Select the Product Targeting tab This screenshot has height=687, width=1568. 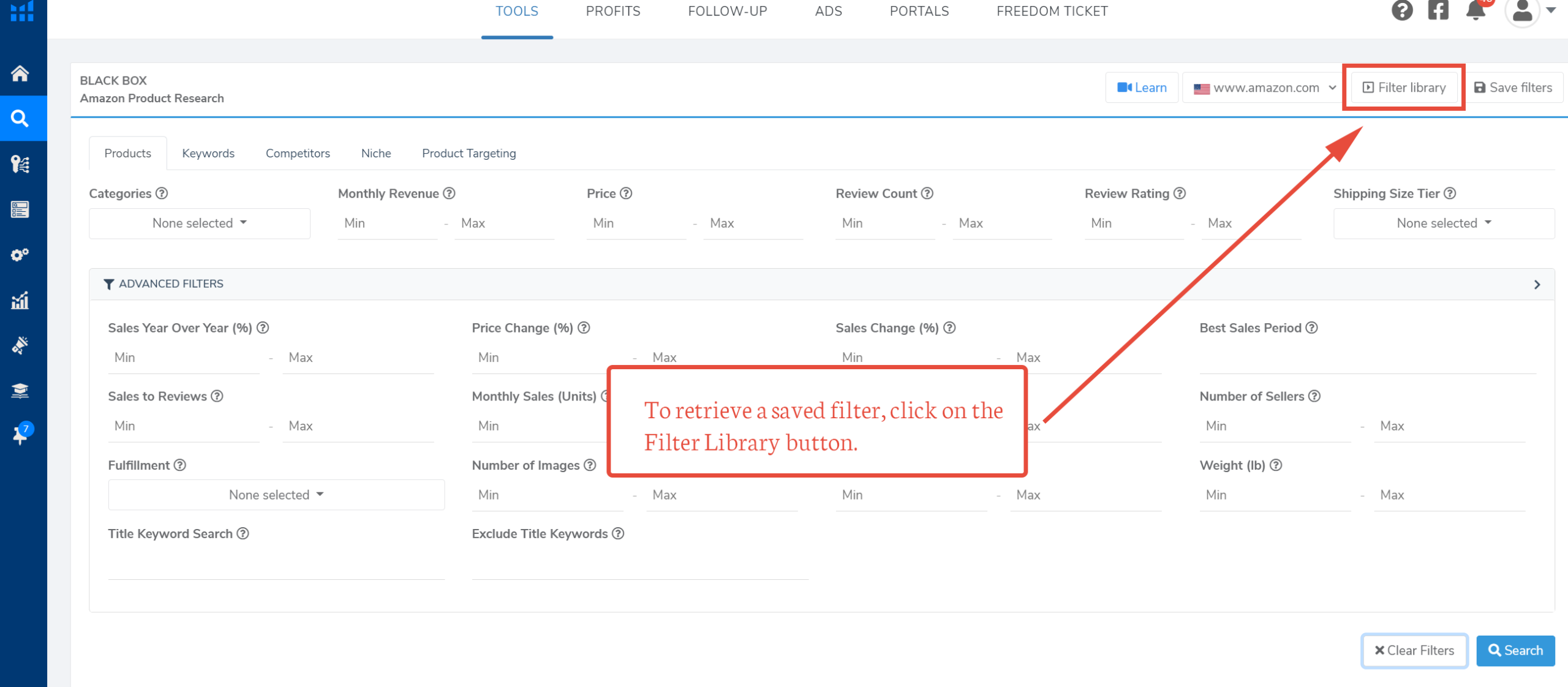pos(469,153)
